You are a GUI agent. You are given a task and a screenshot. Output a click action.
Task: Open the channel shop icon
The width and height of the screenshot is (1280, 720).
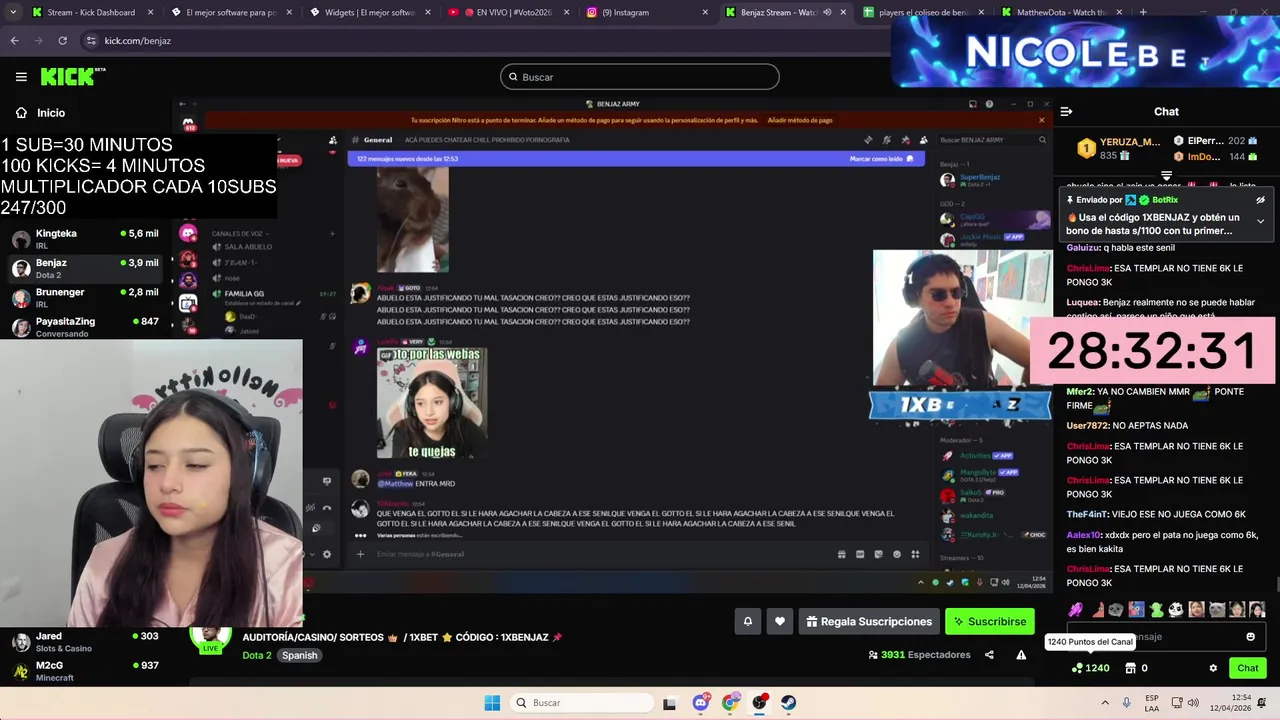(1130, 668)
